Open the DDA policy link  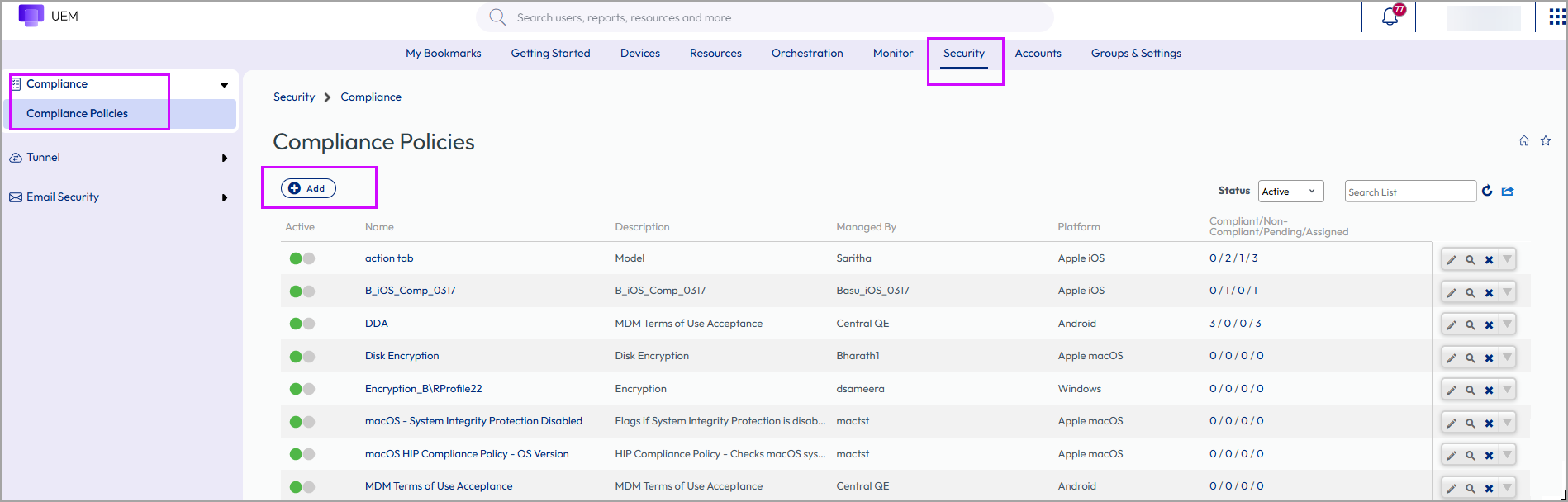point(377,324)
